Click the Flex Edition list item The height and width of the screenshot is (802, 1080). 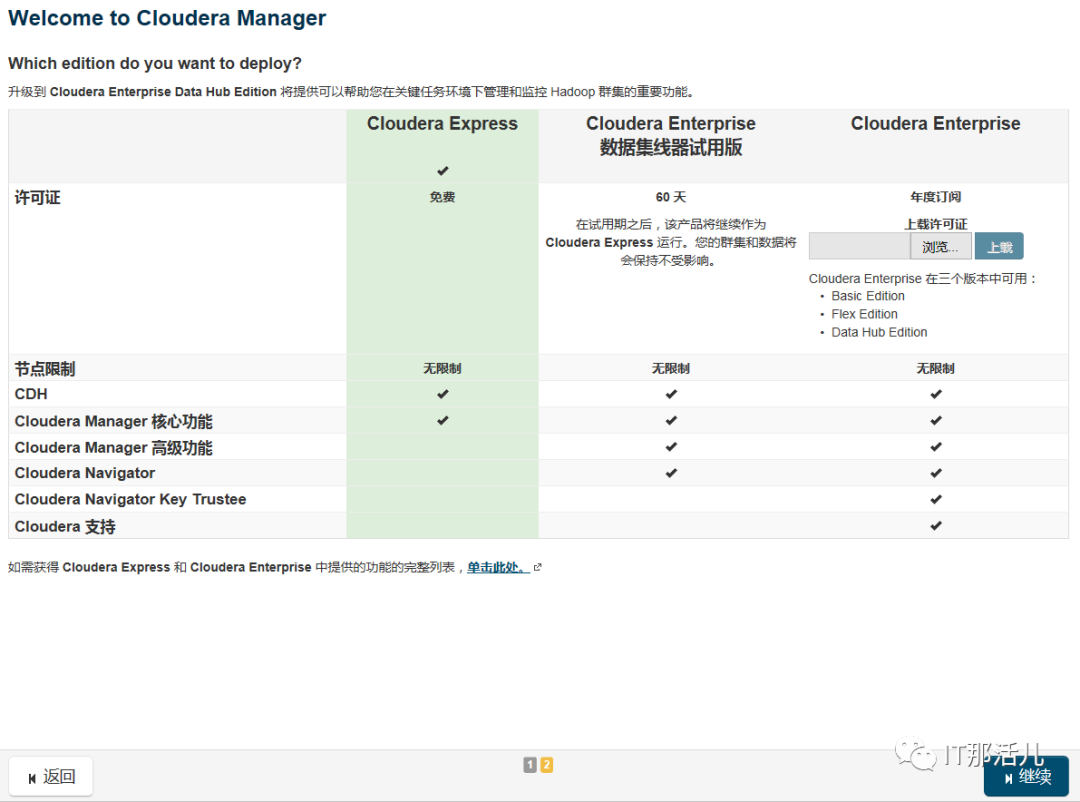pos(864,314)
